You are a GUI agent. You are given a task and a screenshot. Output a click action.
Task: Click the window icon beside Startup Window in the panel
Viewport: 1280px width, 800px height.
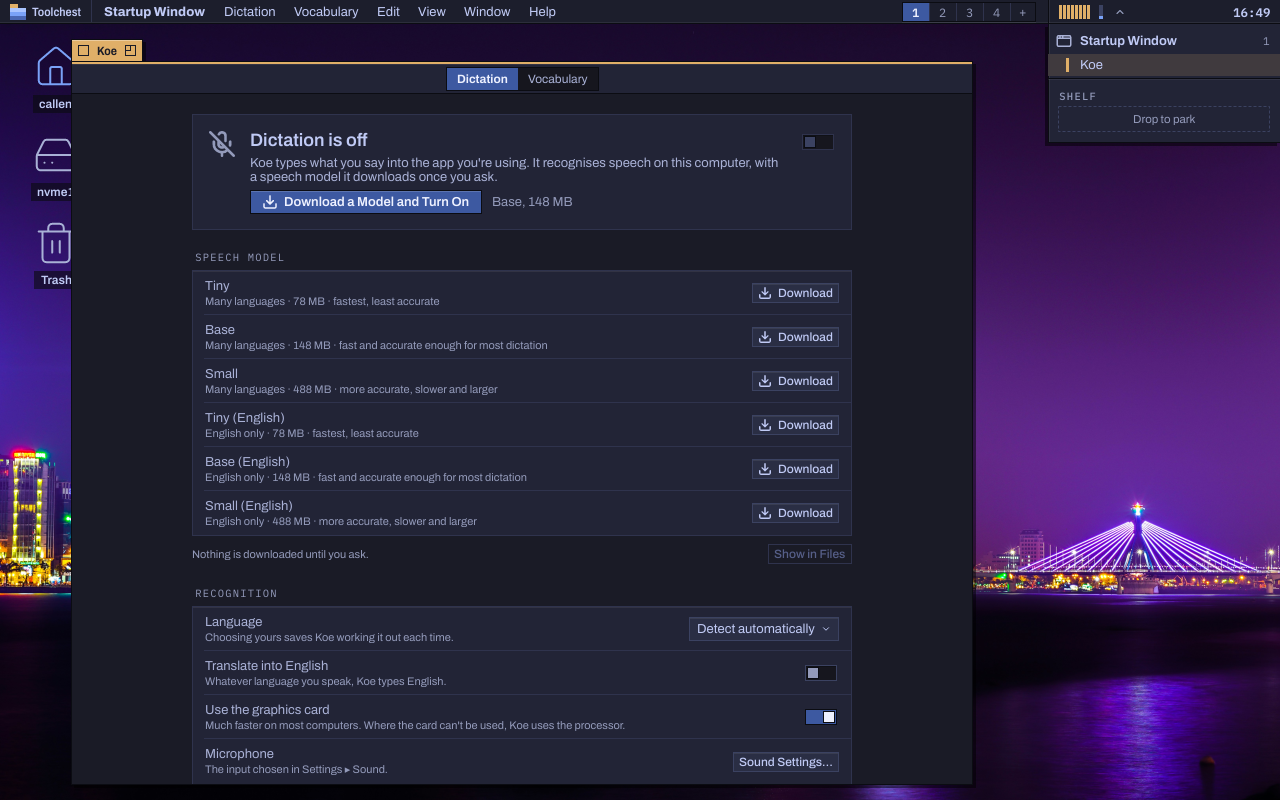(x=1064, y=41)
